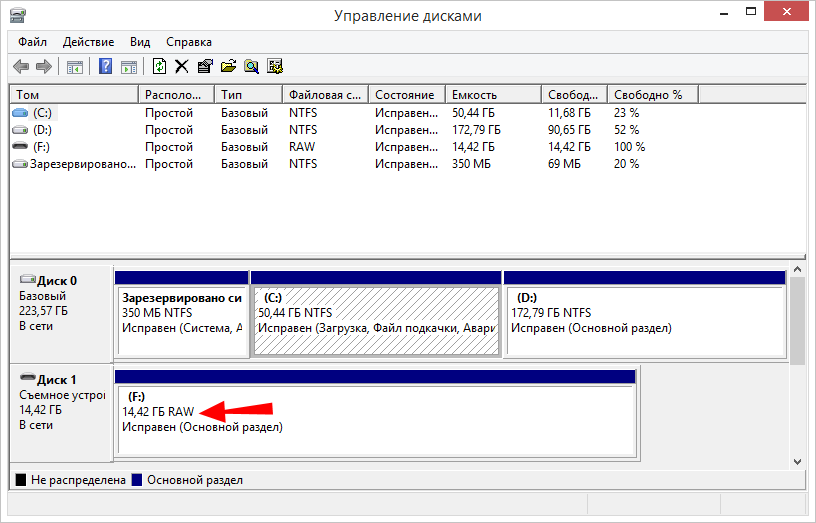This screenshot has height=523, width=816.
Task: Maximize the Управление дисками window
Action: pos(751,12)
